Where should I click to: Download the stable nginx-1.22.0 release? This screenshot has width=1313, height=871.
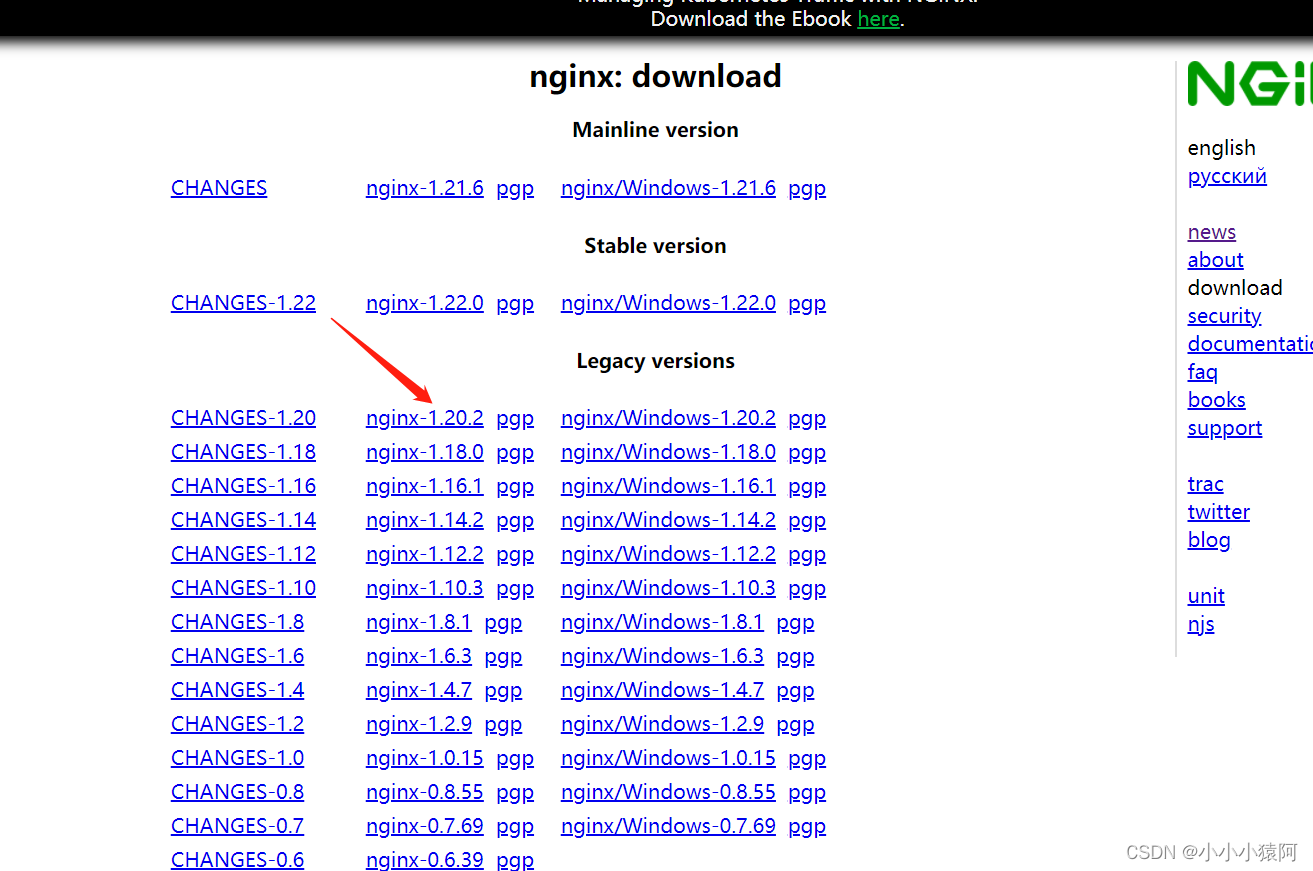click(x=424, y=302)
